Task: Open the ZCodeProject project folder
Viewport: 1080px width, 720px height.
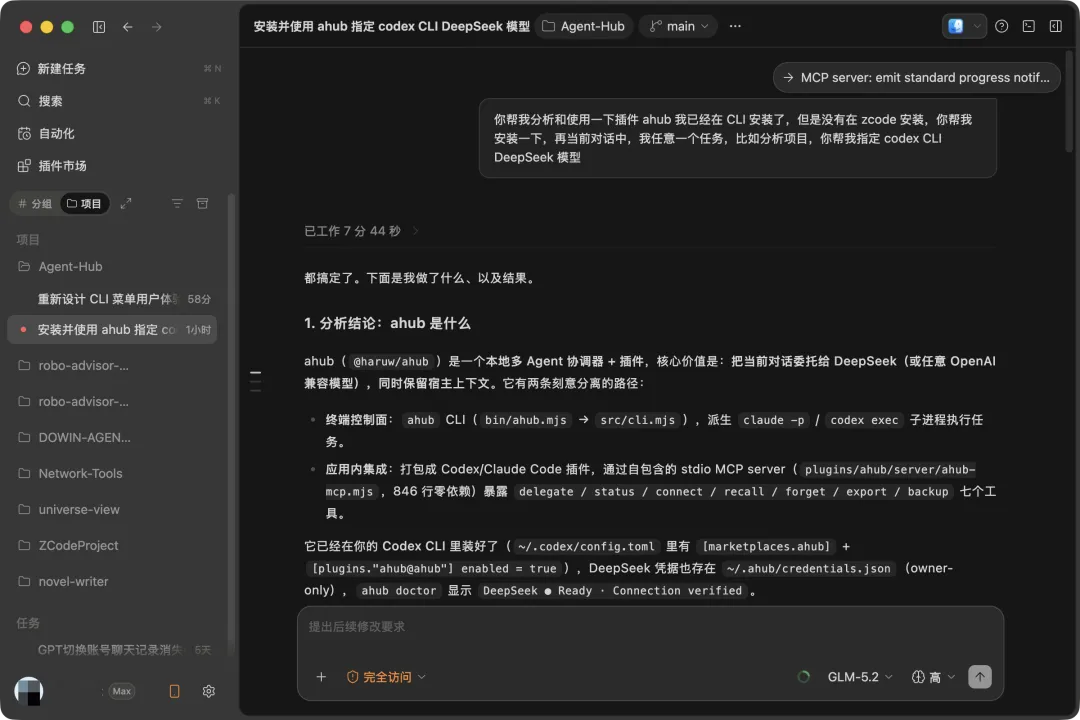Action: (x=114, y=545)
